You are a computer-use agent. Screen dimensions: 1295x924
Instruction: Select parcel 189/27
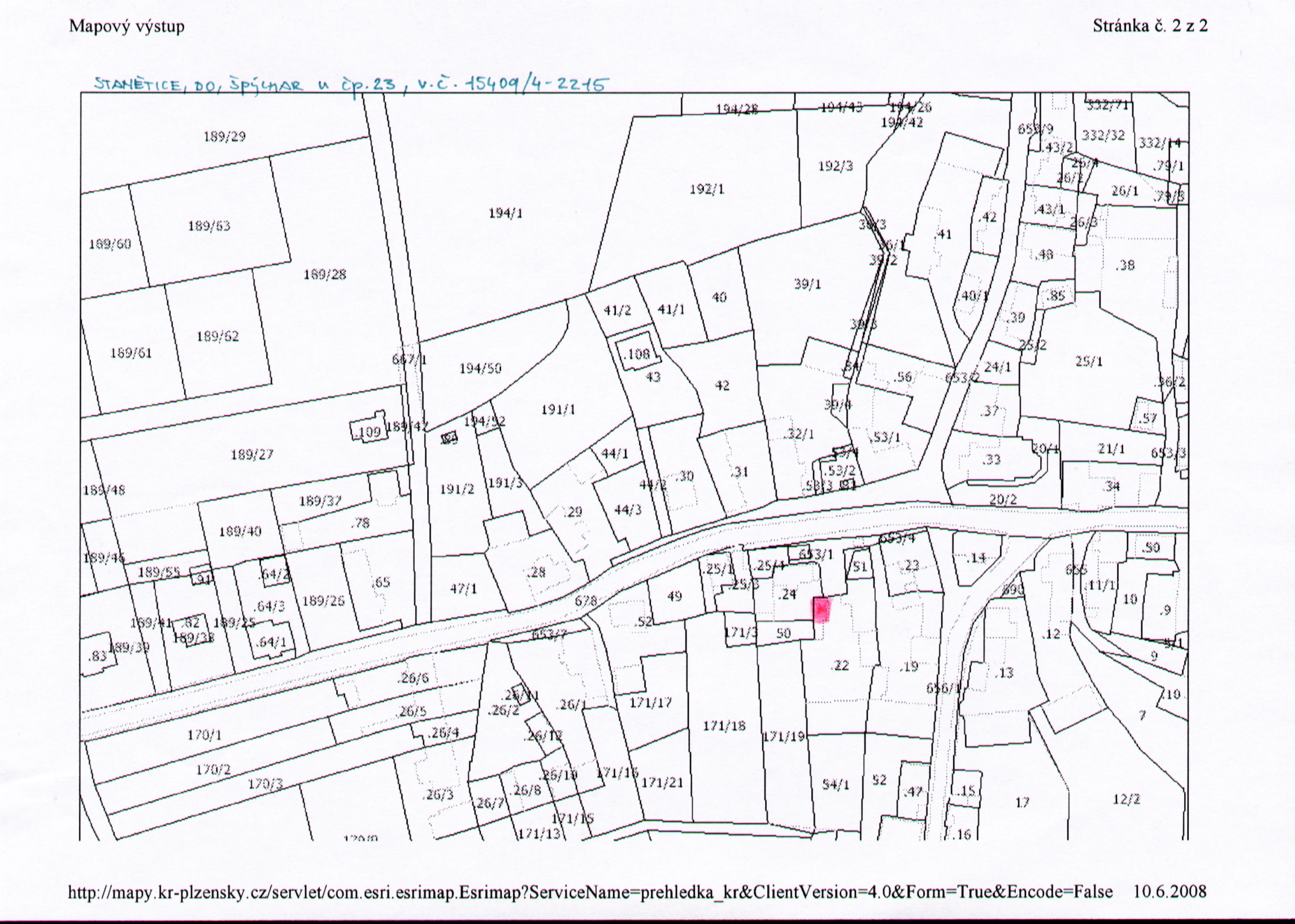tap(252, 454)
